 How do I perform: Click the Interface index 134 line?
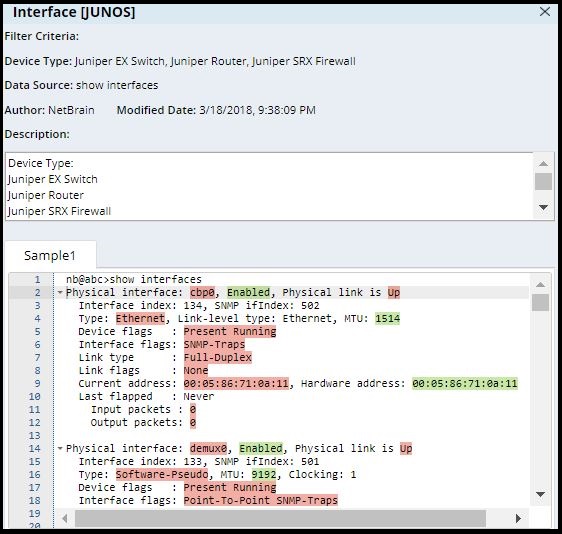point(199,305)
